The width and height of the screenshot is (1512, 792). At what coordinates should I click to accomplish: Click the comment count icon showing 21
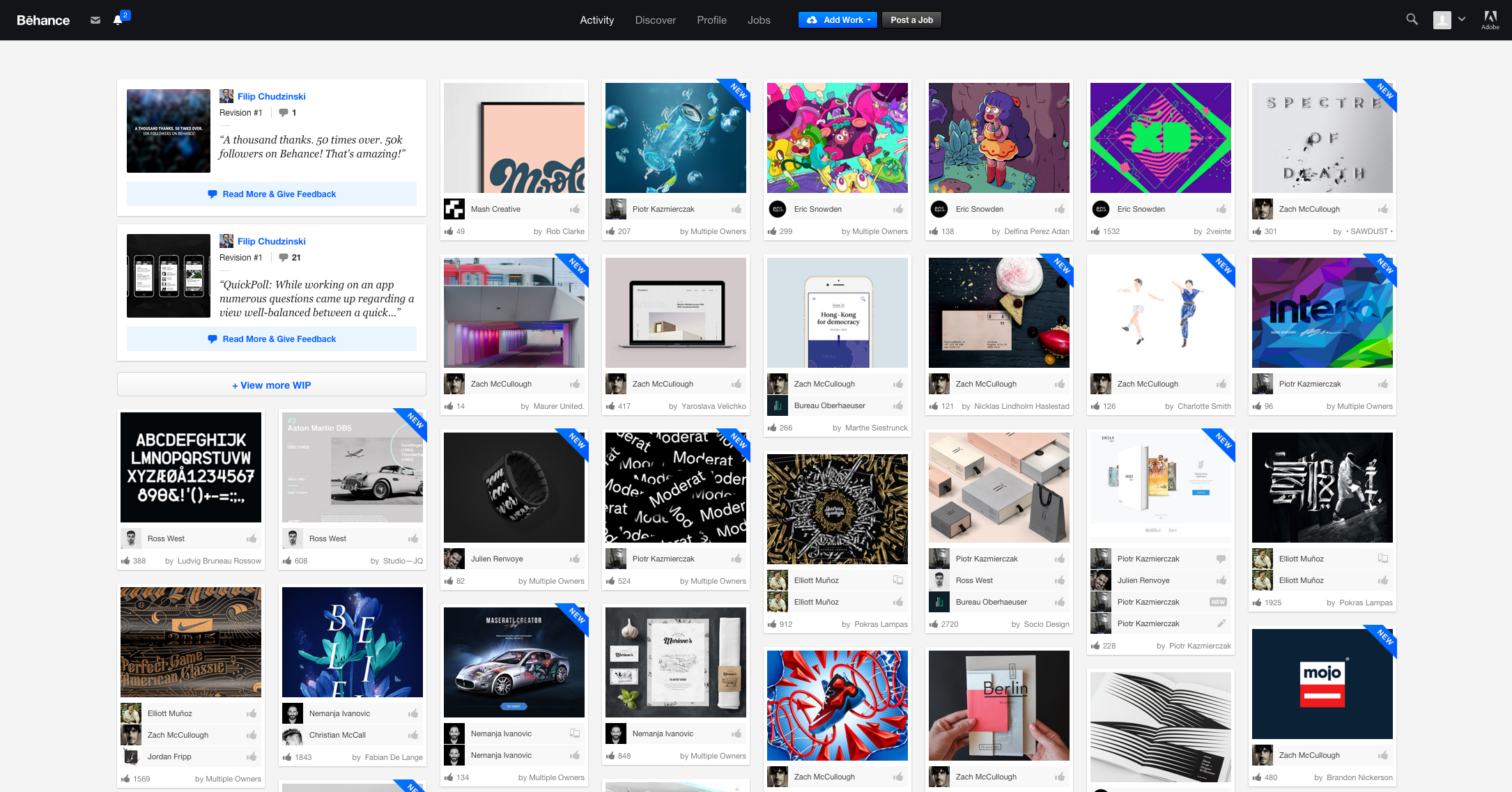click(284, 258)
